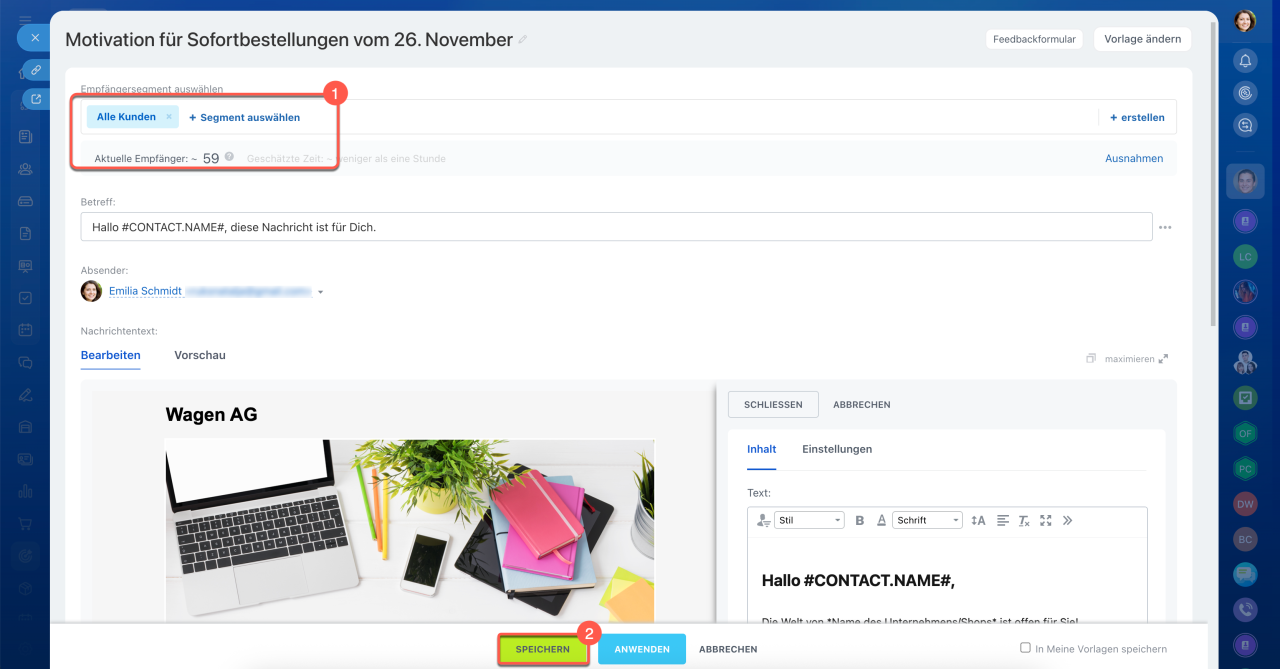Open the contacts group icon in the left menu
Viewport: 1280px width, 669px height.
[x=26, y=168]
